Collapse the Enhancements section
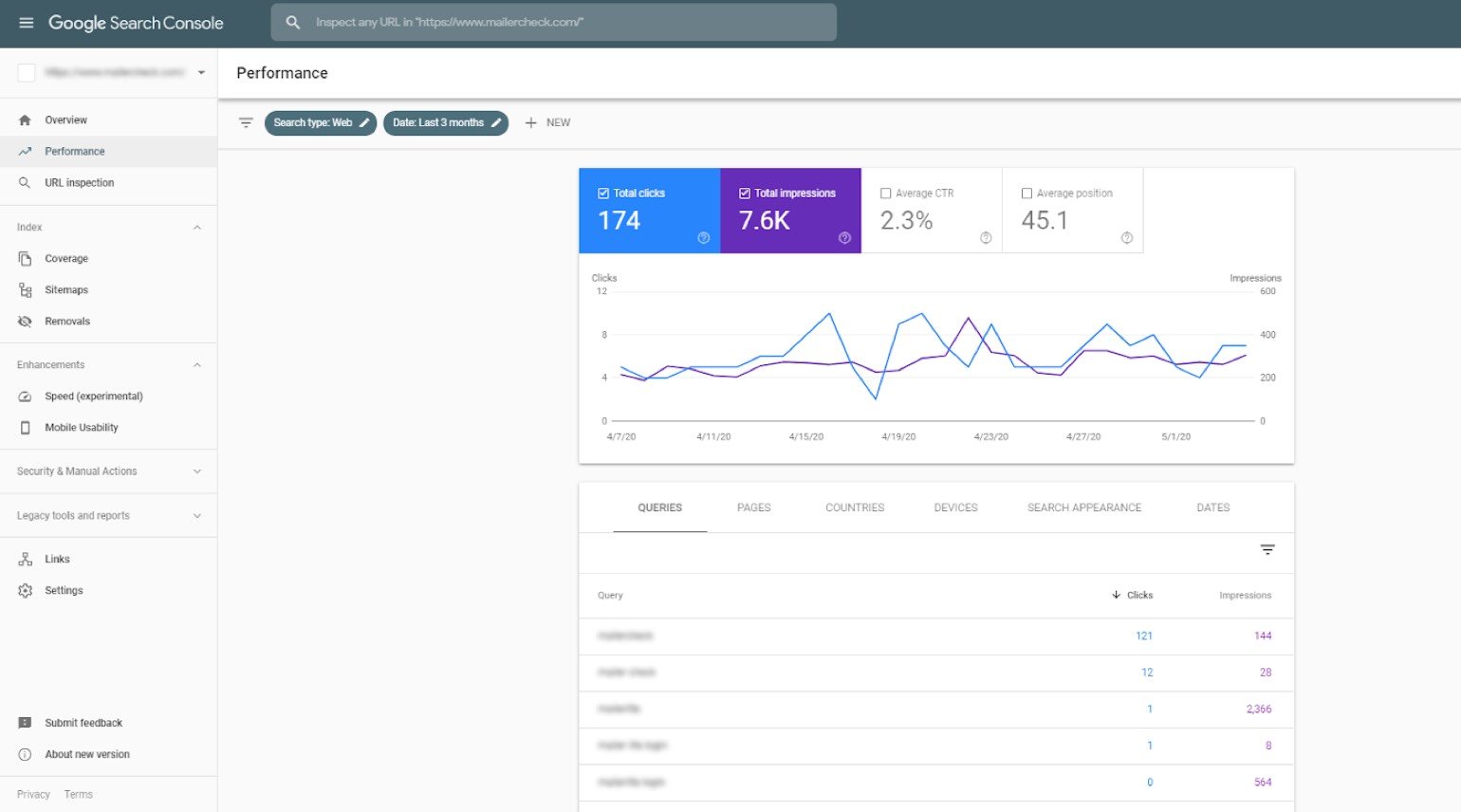The image size is (1461, 812). click(197, 365)
